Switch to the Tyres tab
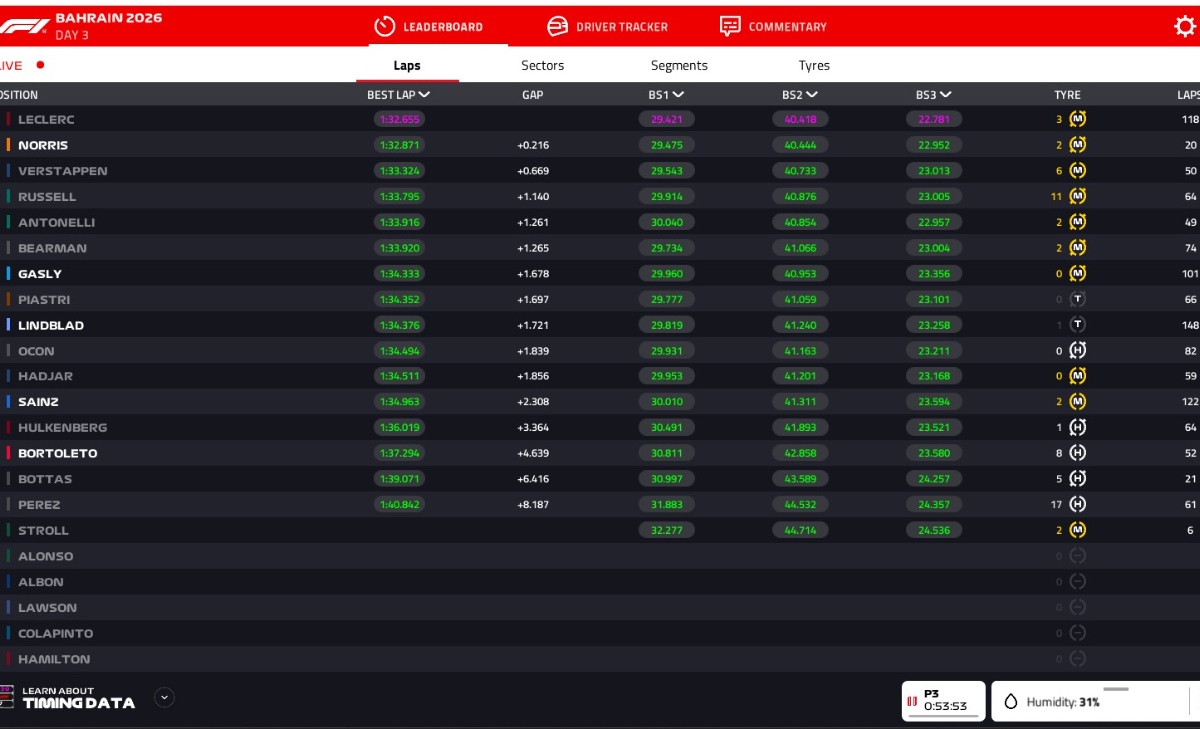The height and width of the screenshot is (729, 1200). pos(814,65)
